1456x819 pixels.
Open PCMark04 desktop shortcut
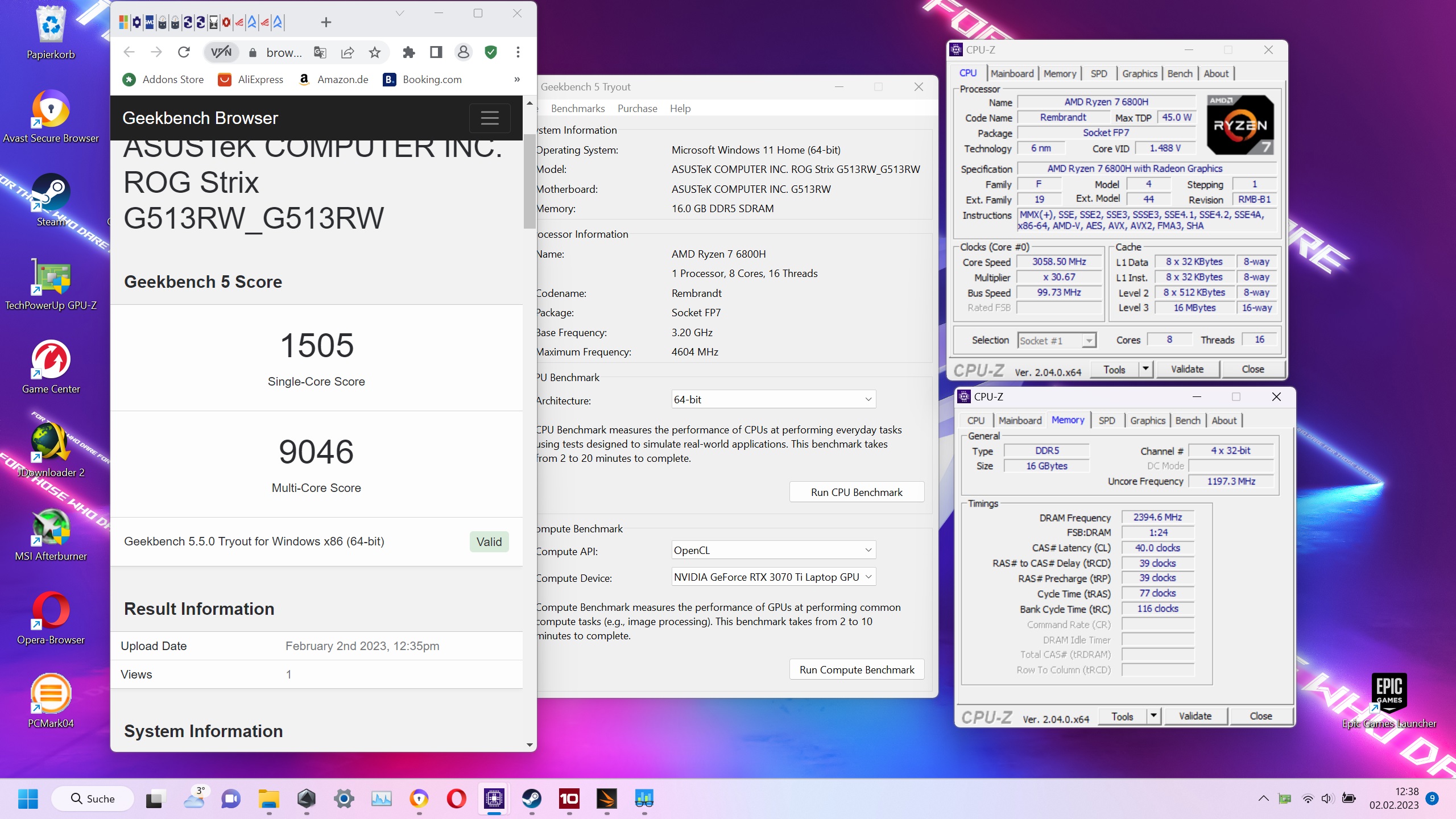tap(51, 701)
